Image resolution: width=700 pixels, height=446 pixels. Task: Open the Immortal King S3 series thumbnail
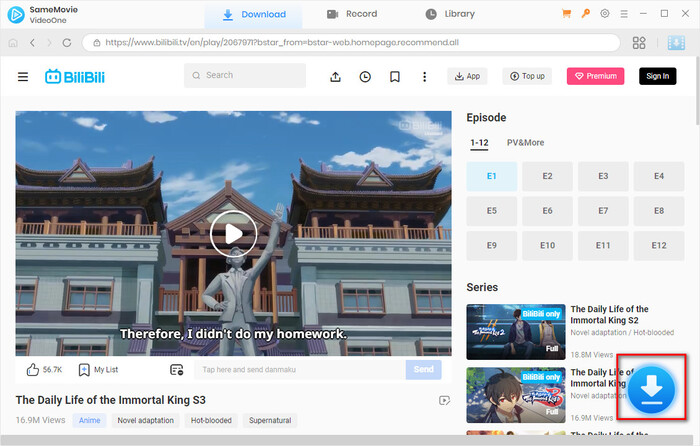tap(516, 395)
